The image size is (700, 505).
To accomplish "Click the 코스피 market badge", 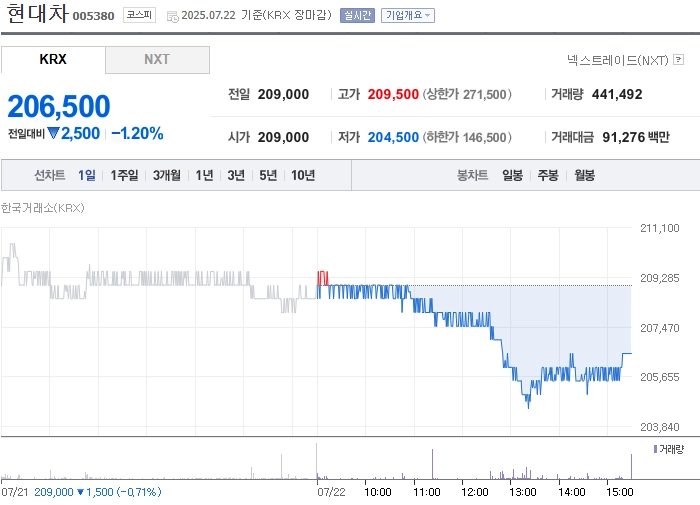I will point(139,15).
